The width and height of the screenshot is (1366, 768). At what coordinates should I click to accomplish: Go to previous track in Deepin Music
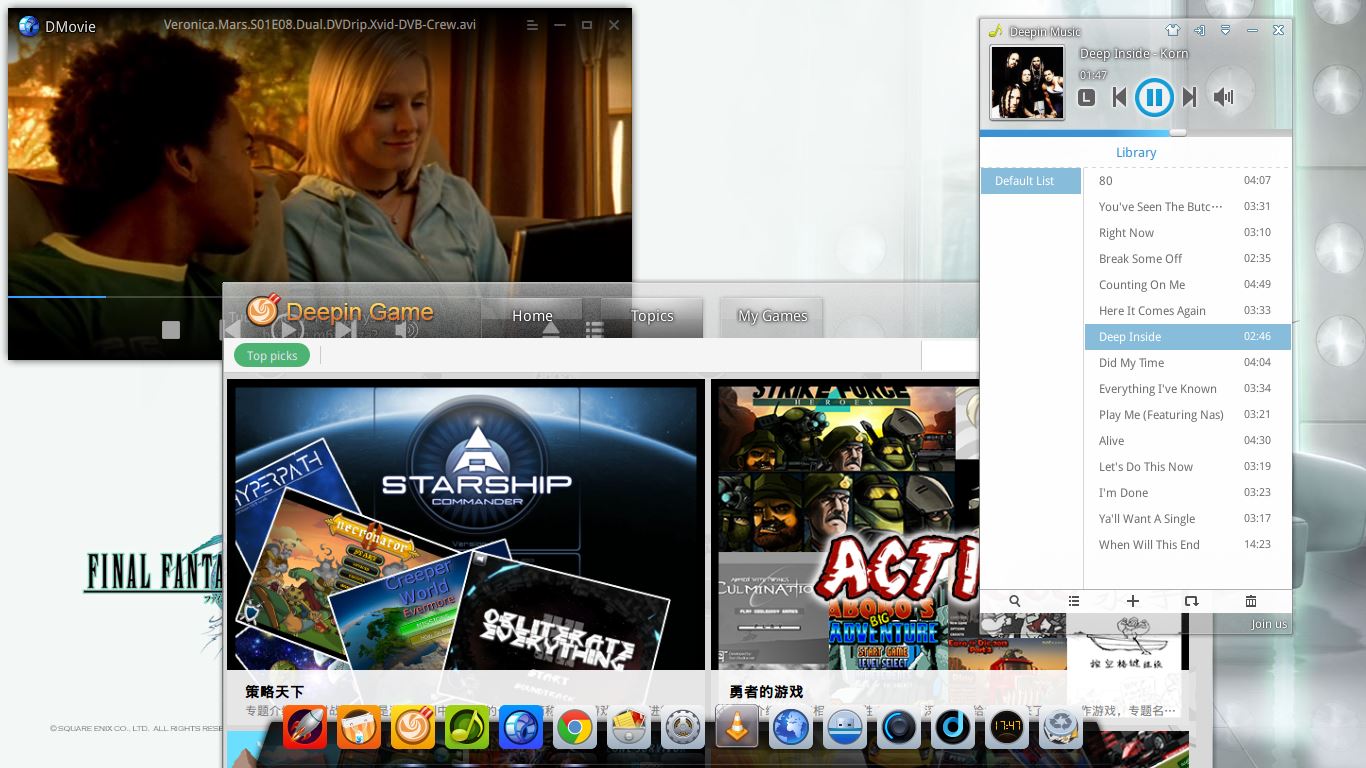tap(1120, 97)
